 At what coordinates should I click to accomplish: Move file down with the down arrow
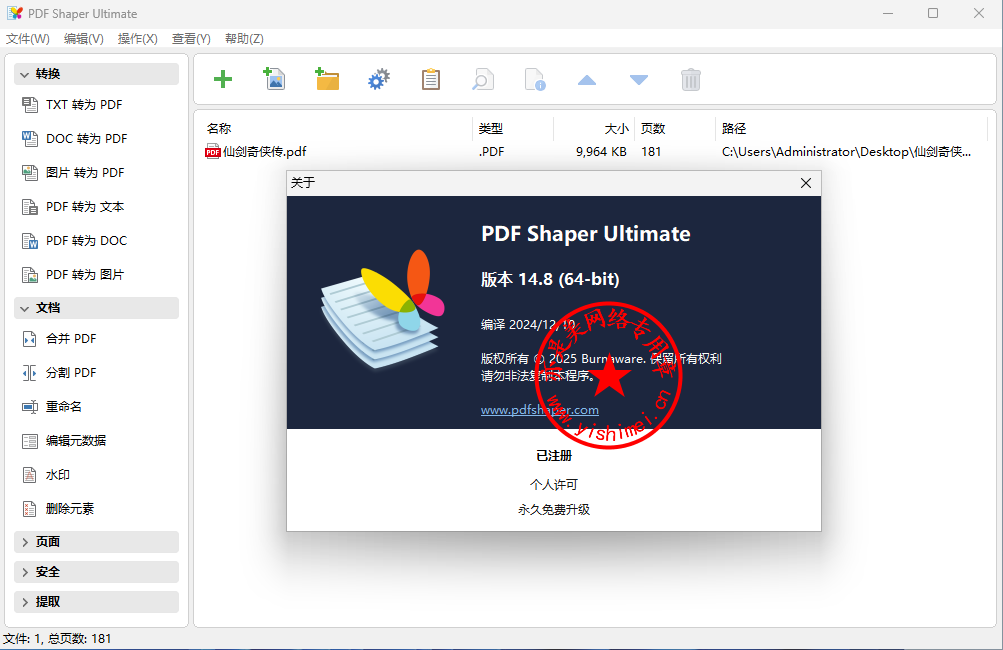638,80
